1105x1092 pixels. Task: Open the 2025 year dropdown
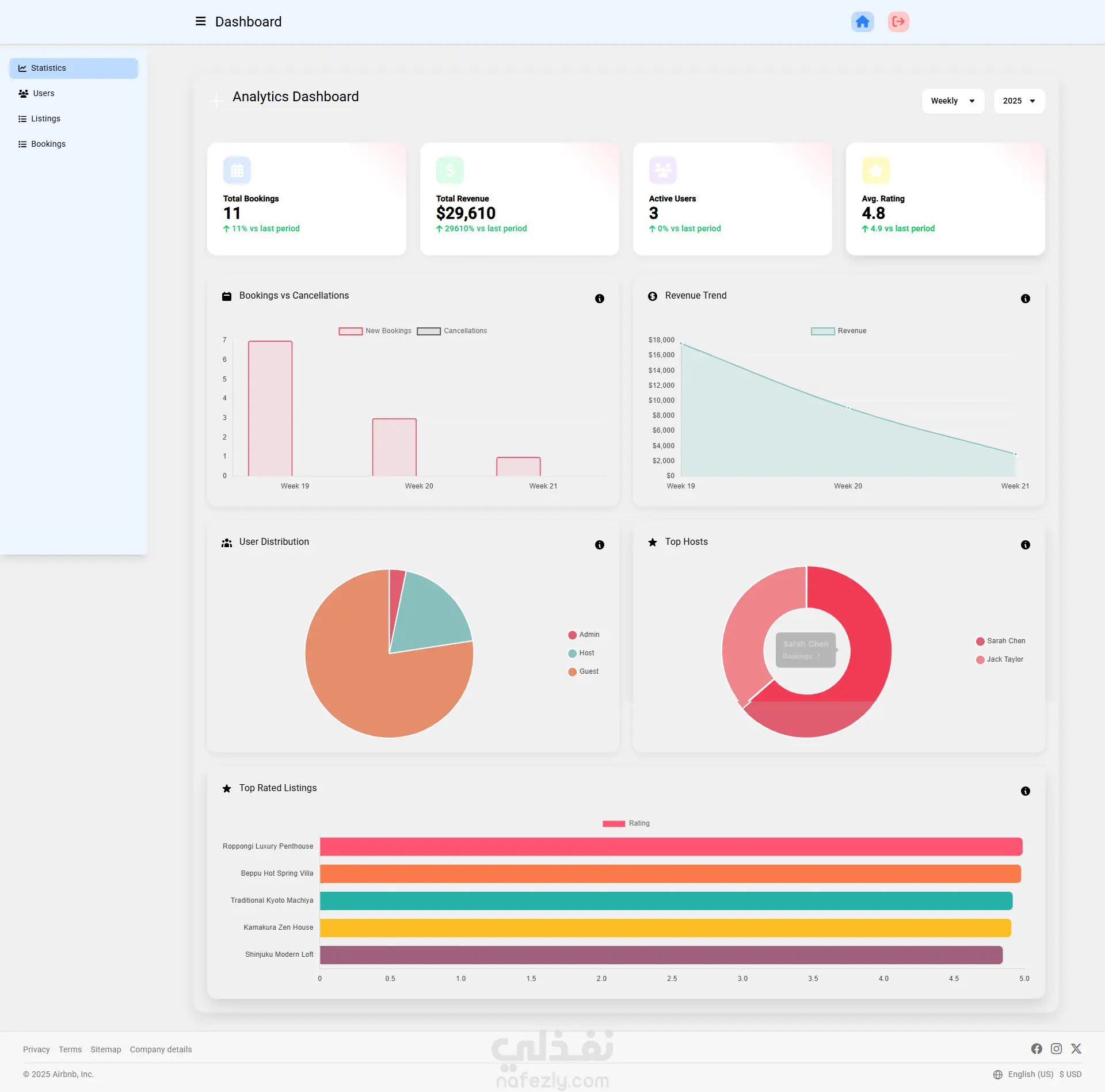point(1019,101)
